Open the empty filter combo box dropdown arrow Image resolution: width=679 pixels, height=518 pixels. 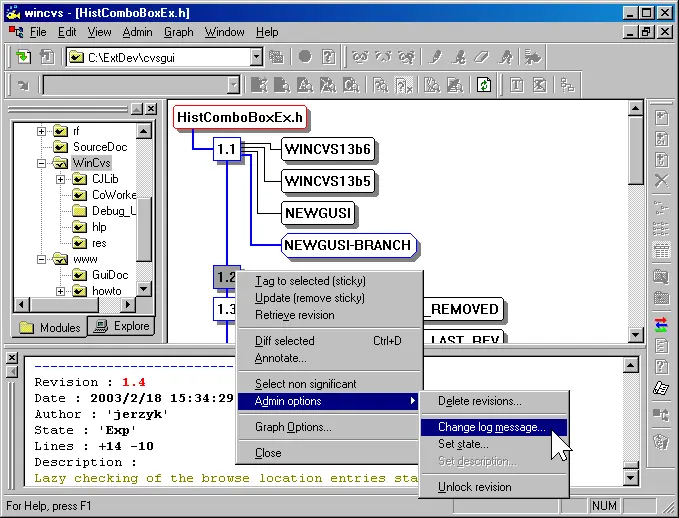233,85
